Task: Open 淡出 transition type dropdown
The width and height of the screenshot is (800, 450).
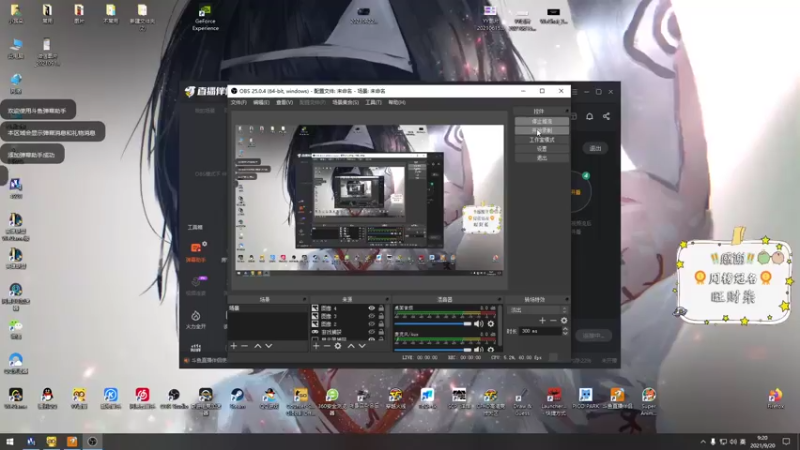Action: tap(537, 310)
